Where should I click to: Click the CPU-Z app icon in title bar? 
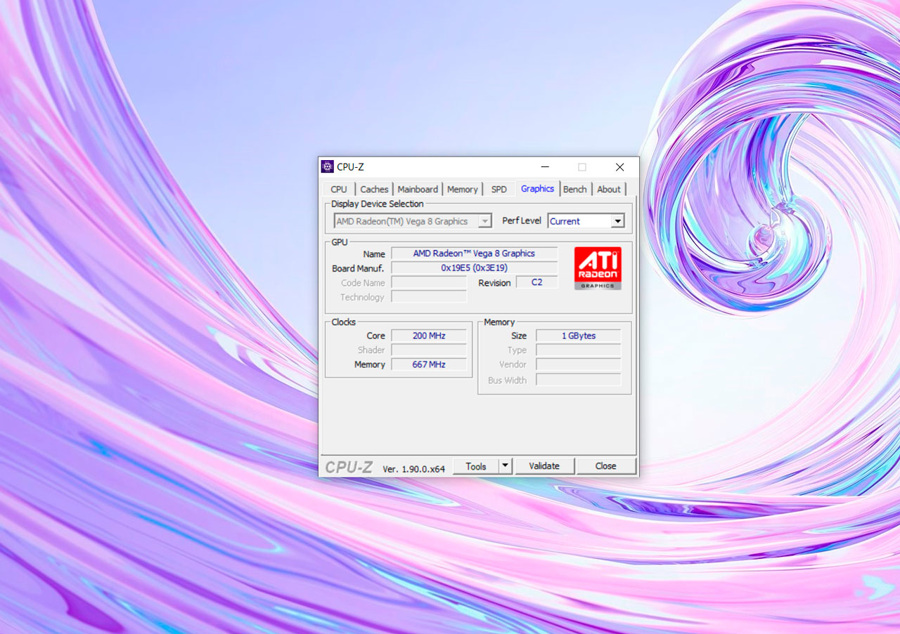pos(327,167)
